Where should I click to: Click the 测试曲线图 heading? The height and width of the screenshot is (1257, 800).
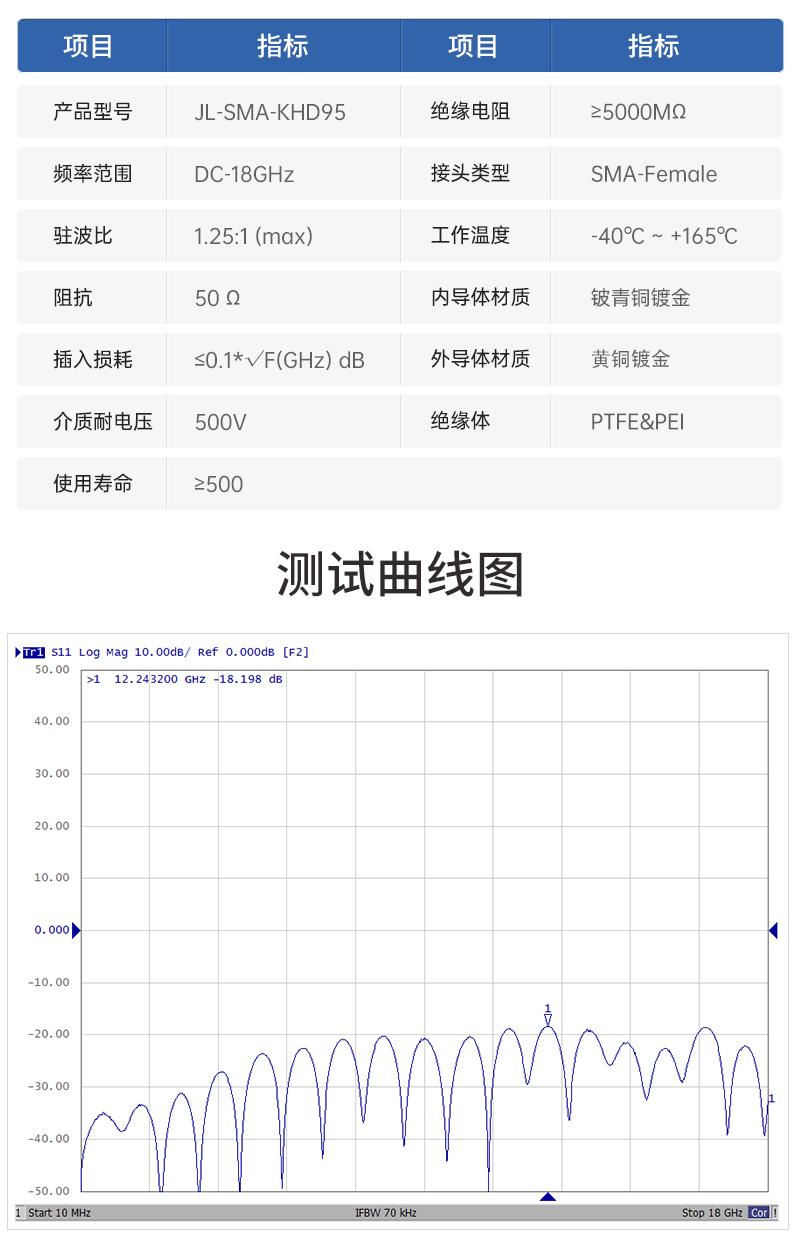pyautogui.click(x=400, y=575)
